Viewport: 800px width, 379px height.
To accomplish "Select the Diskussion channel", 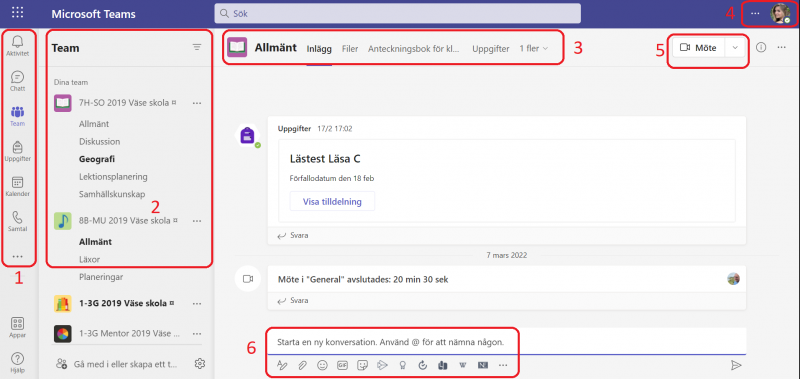I will (99, 141).
